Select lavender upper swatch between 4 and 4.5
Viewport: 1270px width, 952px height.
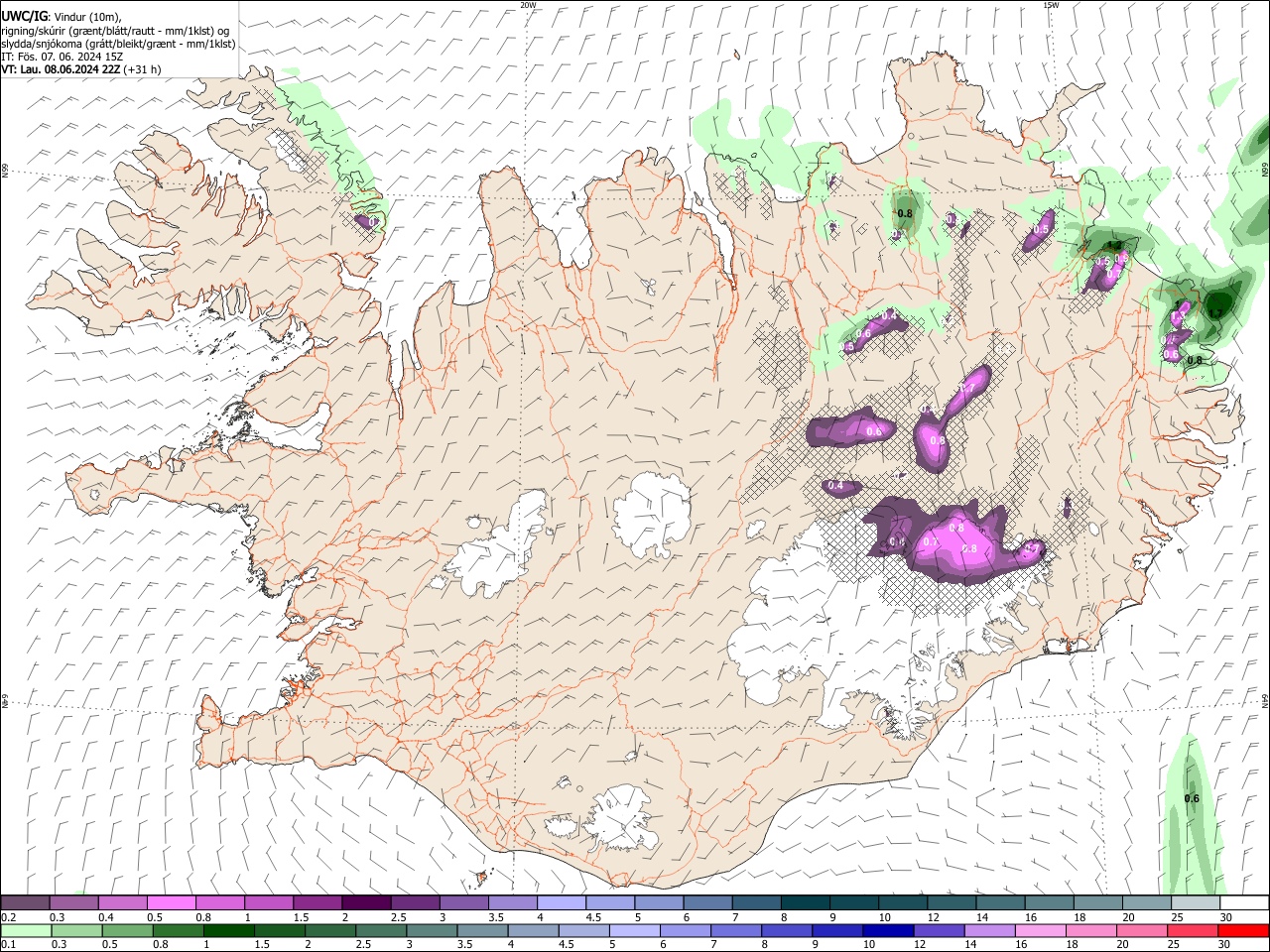coord(561,903)
